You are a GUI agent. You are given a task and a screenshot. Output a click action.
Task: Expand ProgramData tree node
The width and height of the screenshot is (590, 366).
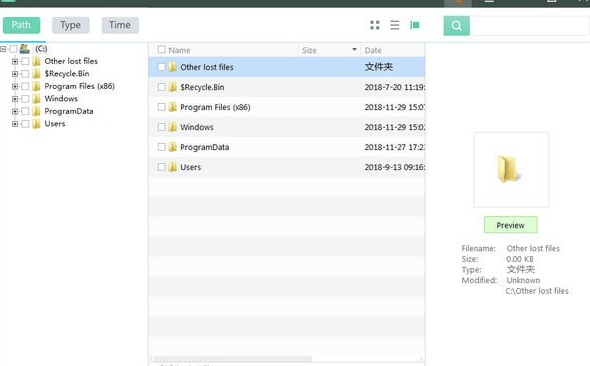coord(15,111)
